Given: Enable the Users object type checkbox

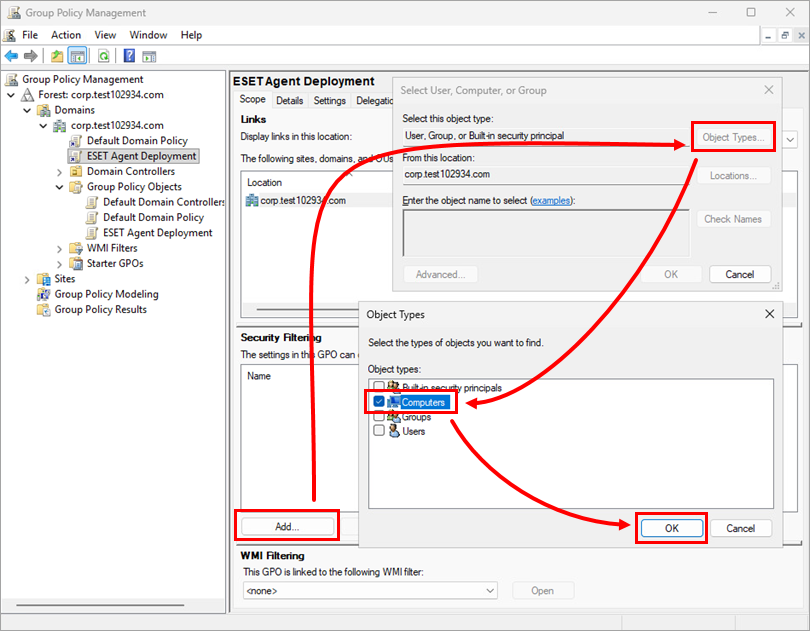Looking at the screenshot, I should [379, 431].
